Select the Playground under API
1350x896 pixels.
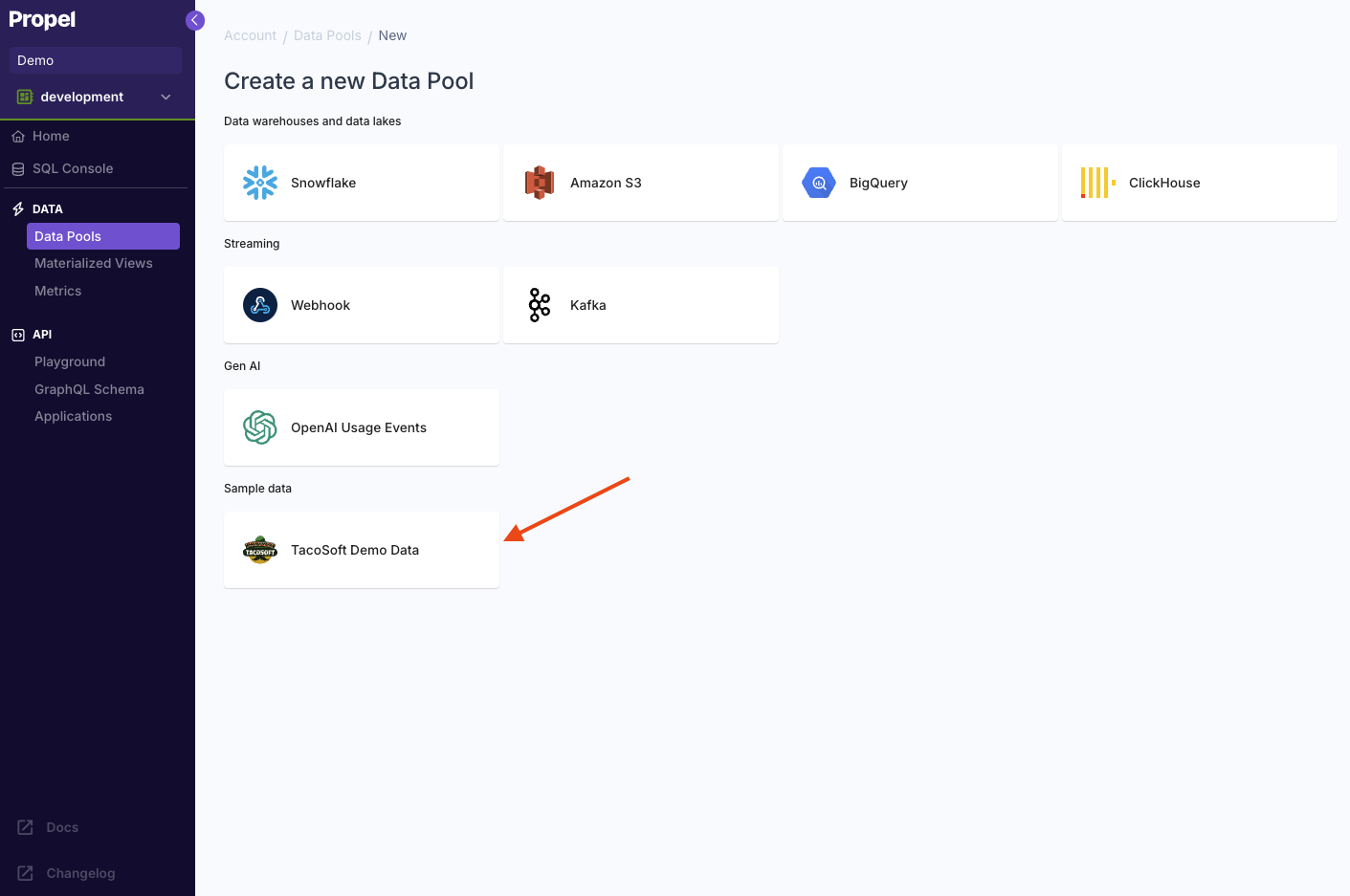(x=70, y=361)
